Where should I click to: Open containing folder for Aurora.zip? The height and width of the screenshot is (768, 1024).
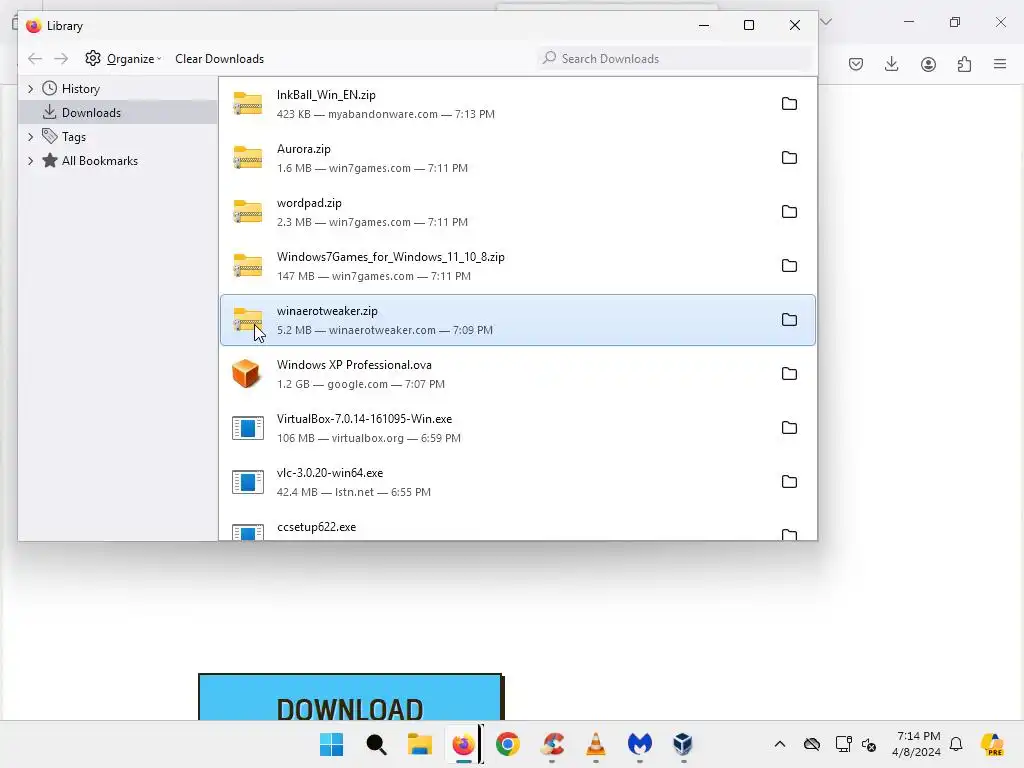789,157
